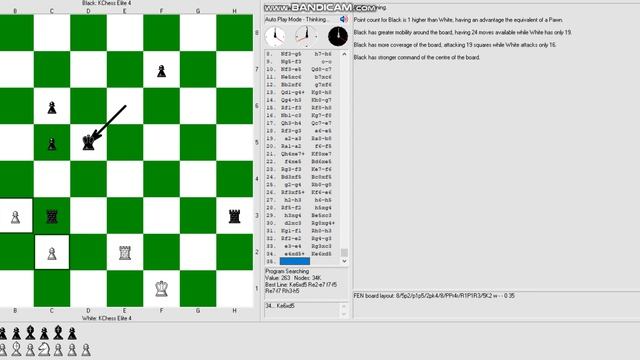Click Black's dark clock face
Viewport: 640px width, 360px height.
(338, 36)
